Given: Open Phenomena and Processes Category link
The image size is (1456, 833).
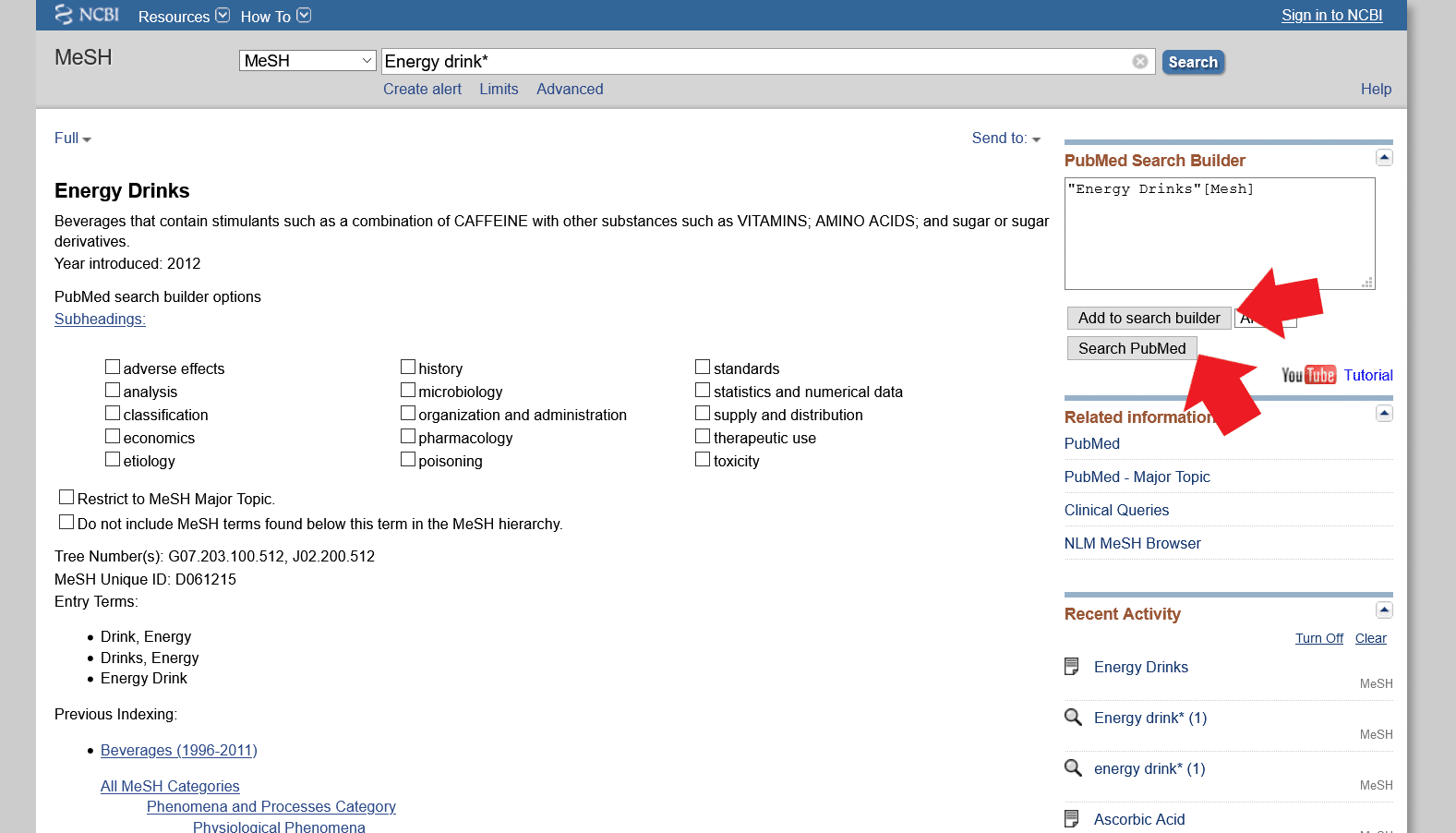Looking at the screenshot, I should click(271, 806).
